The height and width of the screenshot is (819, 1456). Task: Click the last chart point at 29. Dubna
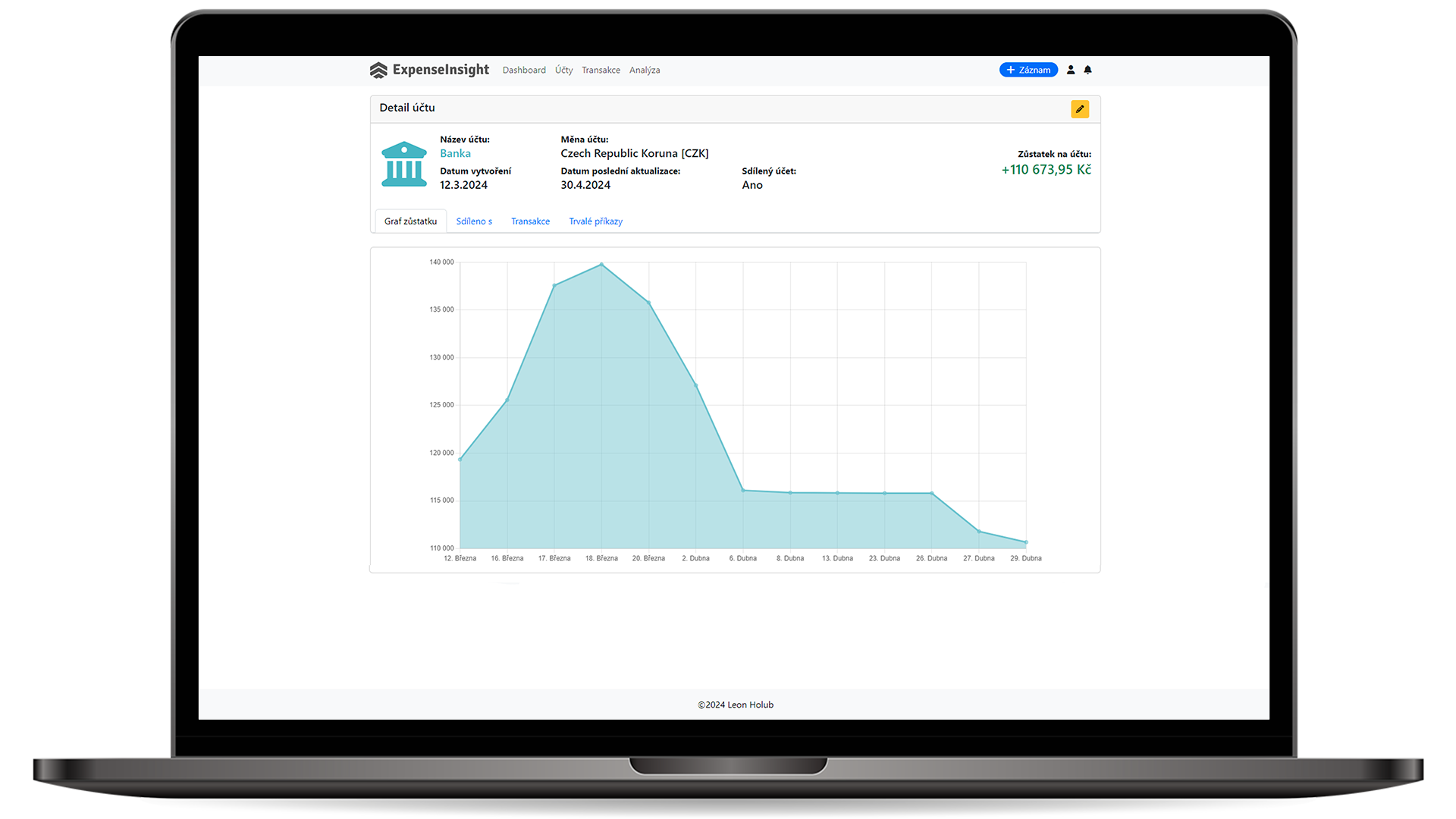point(1026,542)
